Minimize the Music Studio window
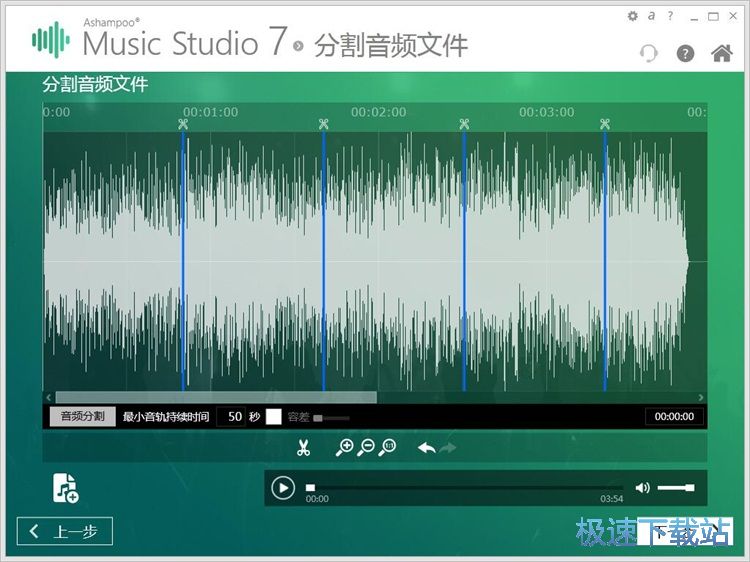 (x=694, y=17)
